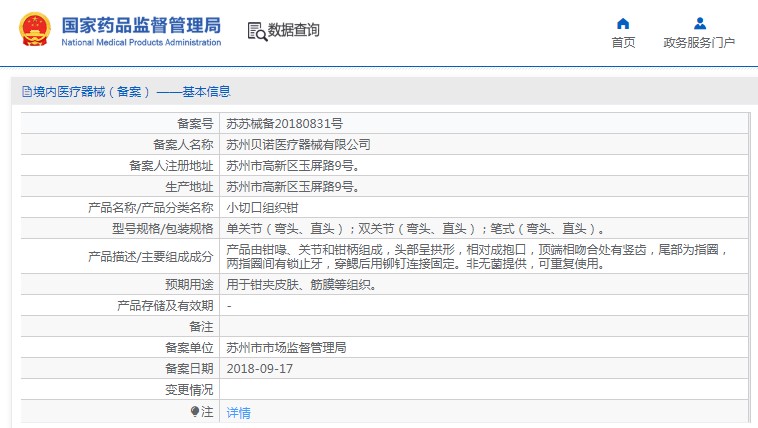The height and width of the screenshot is (428, 758).
Task: Open 政务服务门户 portal link
Action: tap(699, 43)
